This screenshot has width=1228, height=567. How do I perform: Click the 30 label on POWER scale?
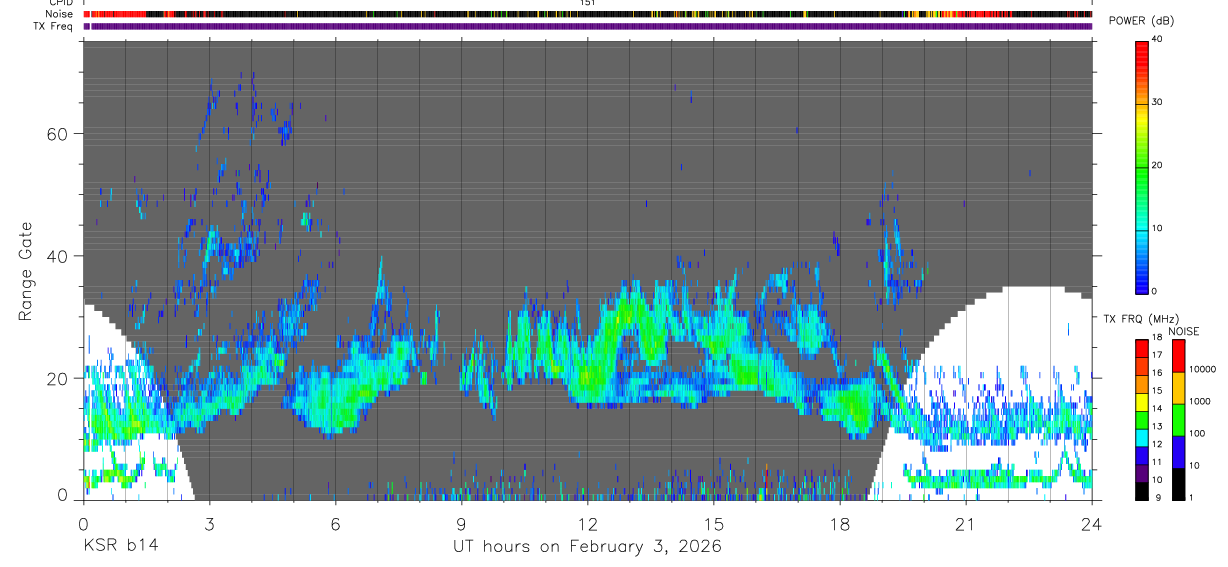pyautogui.click(x=1156, y=103)
